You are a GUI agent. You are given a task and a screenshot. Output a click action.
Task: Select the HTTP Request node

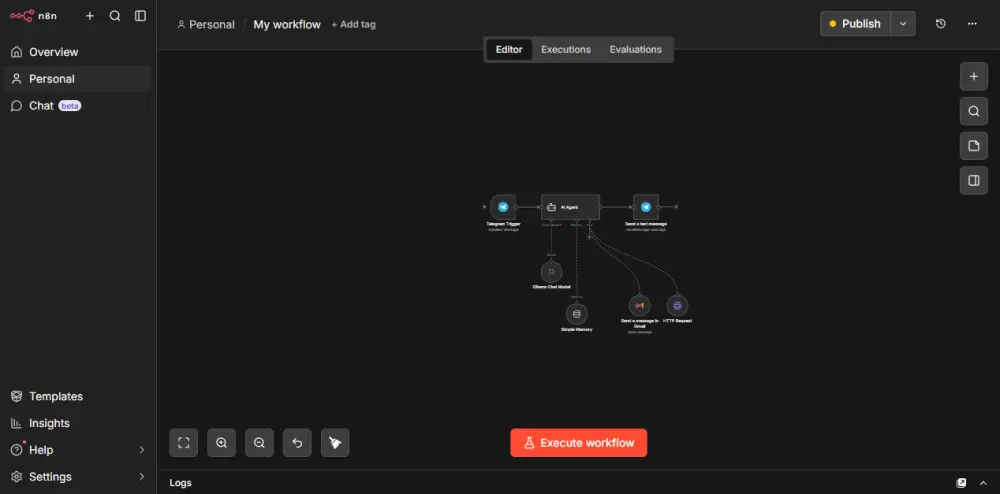677,305
